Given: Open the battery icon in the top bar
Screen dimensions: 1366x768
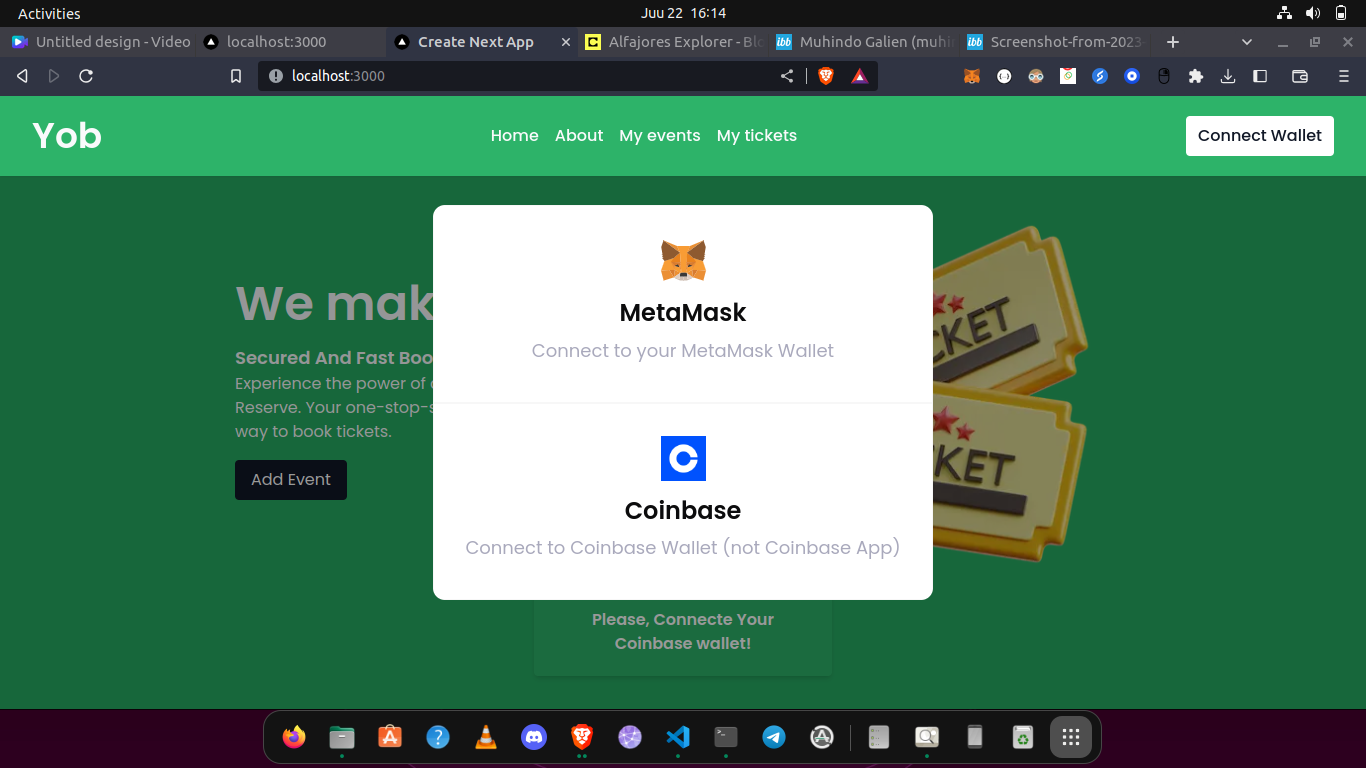Looking at the screenshot, I should click(1341, 13).
